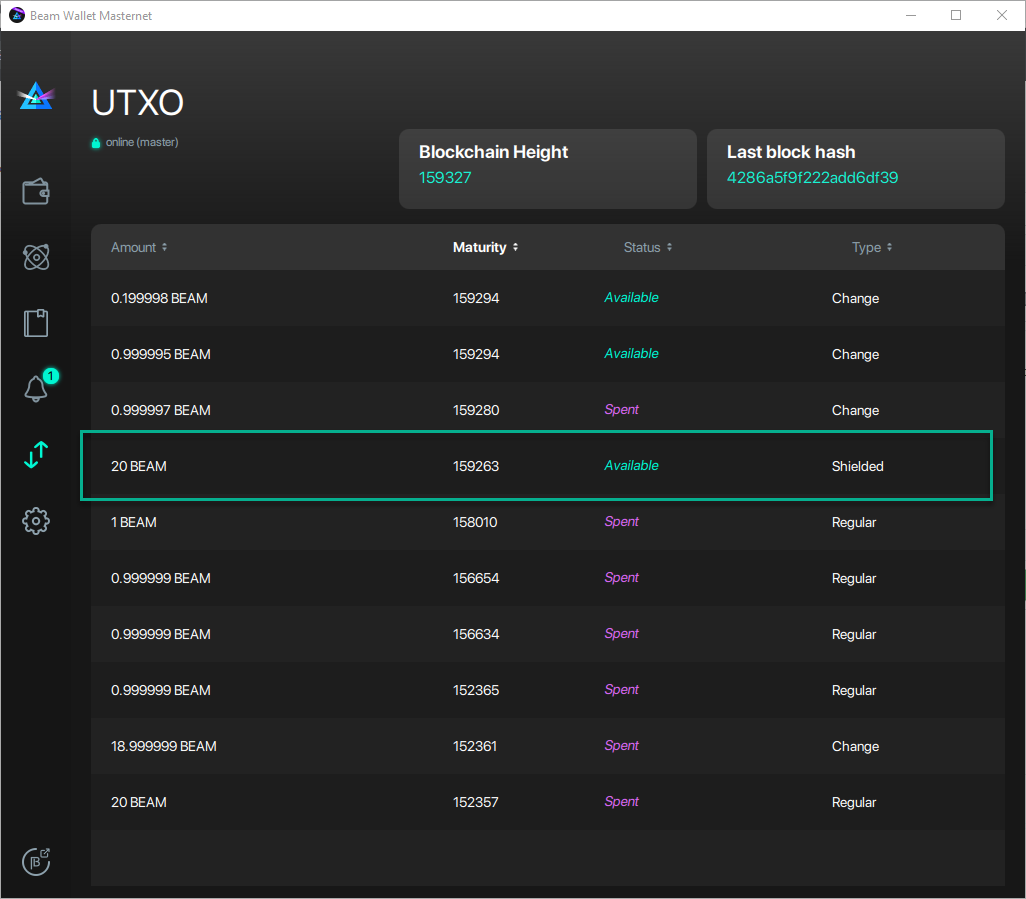
Task: Select the UTXO arrows icon in sidebar
Action: coord(36,455)
